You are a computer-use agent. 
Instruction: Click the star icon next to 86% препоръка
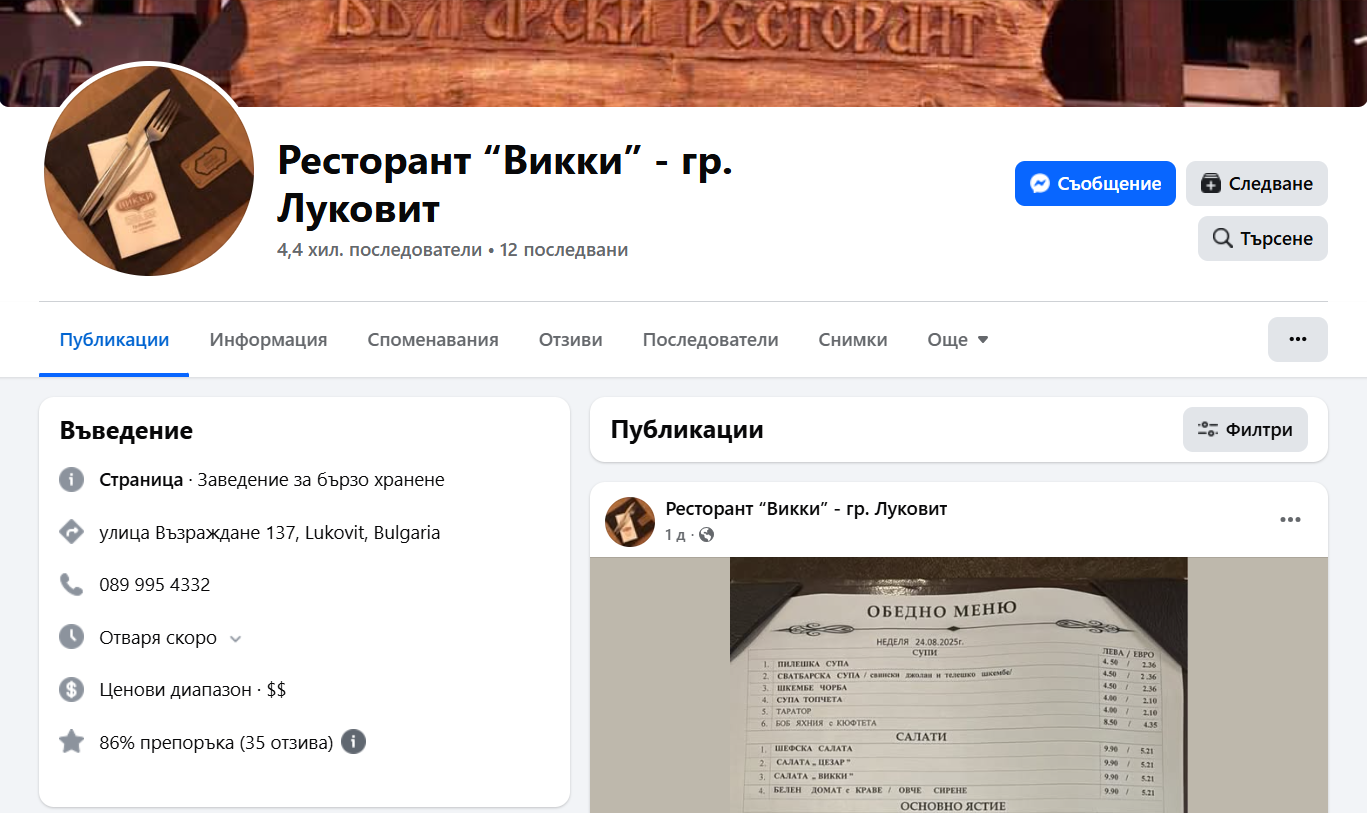pos(71,742)
